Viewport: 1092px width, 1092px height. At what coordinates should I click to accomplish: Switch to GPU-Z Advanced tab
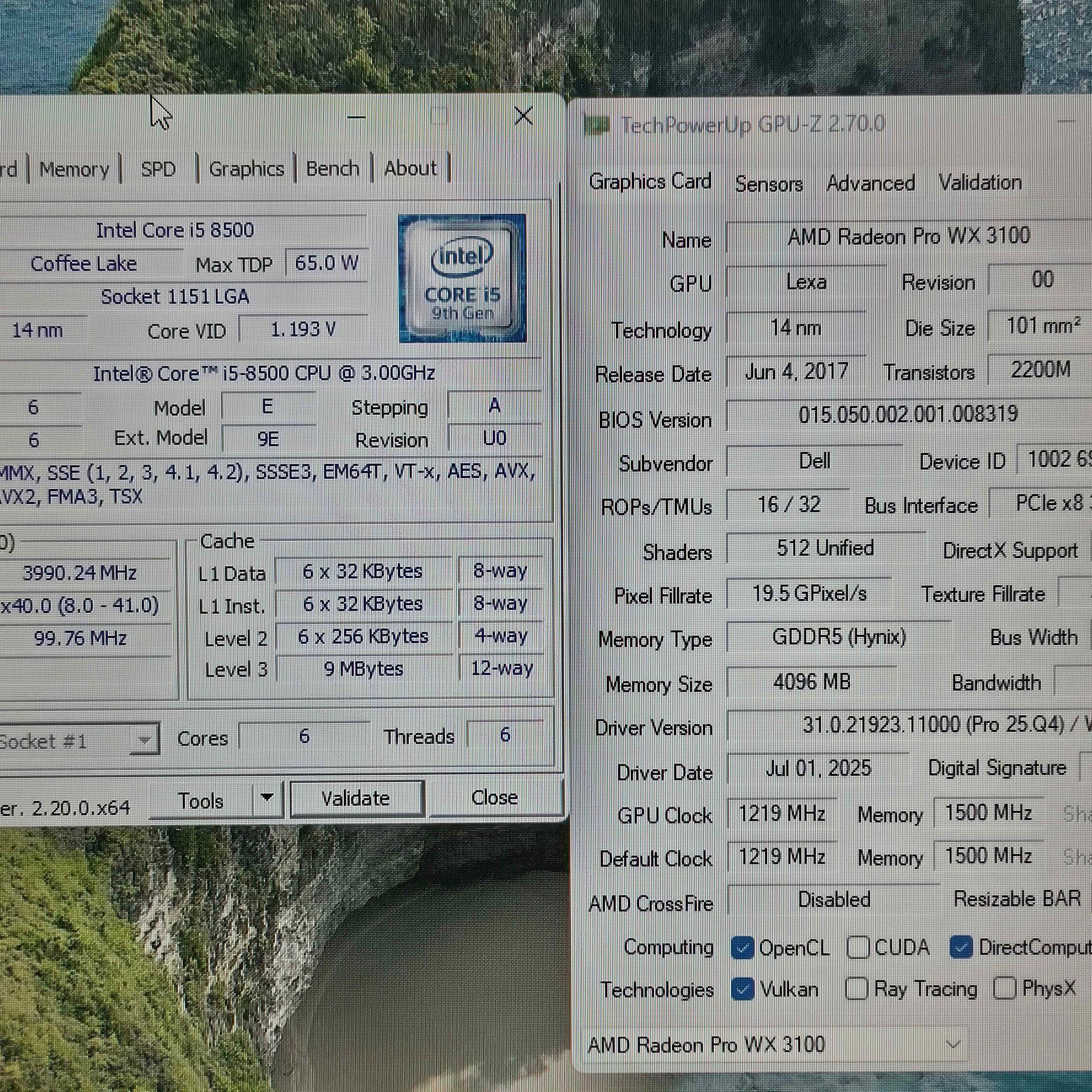pyautogui.click(x=870, y=183)
